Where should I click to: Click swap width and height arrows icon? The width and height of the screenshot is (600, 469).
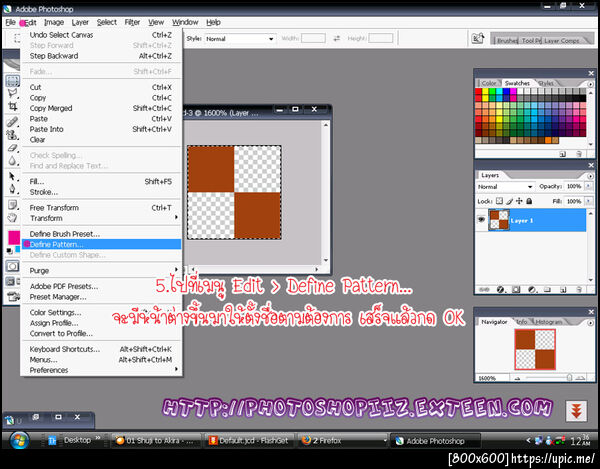coord(336,38)
